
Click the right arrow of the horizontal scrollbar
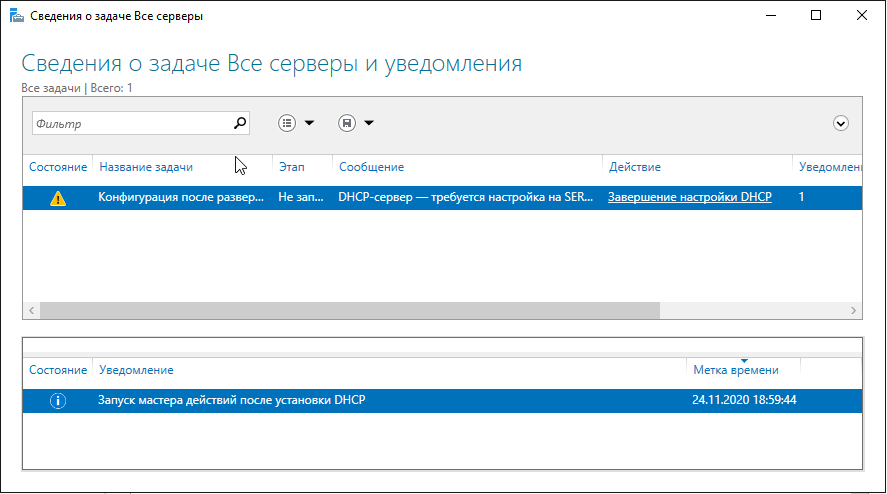click(x=855, y=310)
